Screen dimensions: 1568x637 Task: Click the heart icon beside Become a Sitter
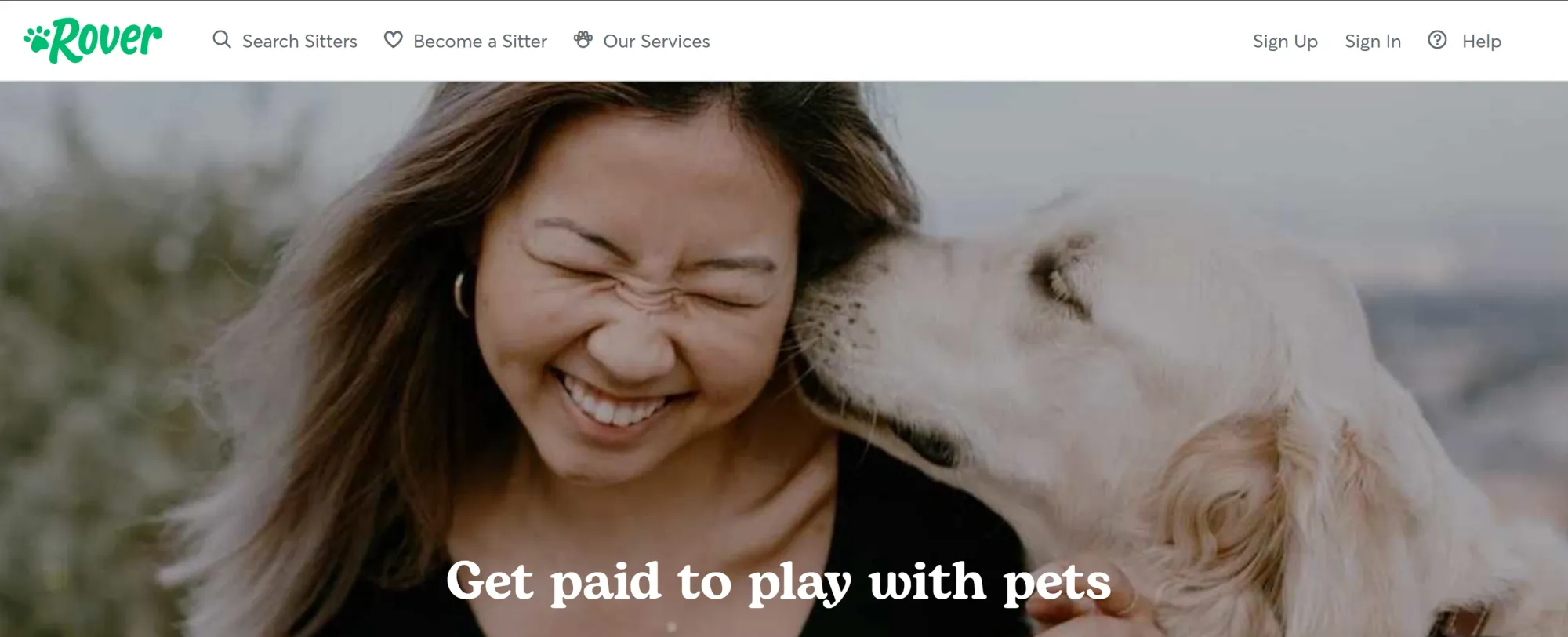point(393,40)
